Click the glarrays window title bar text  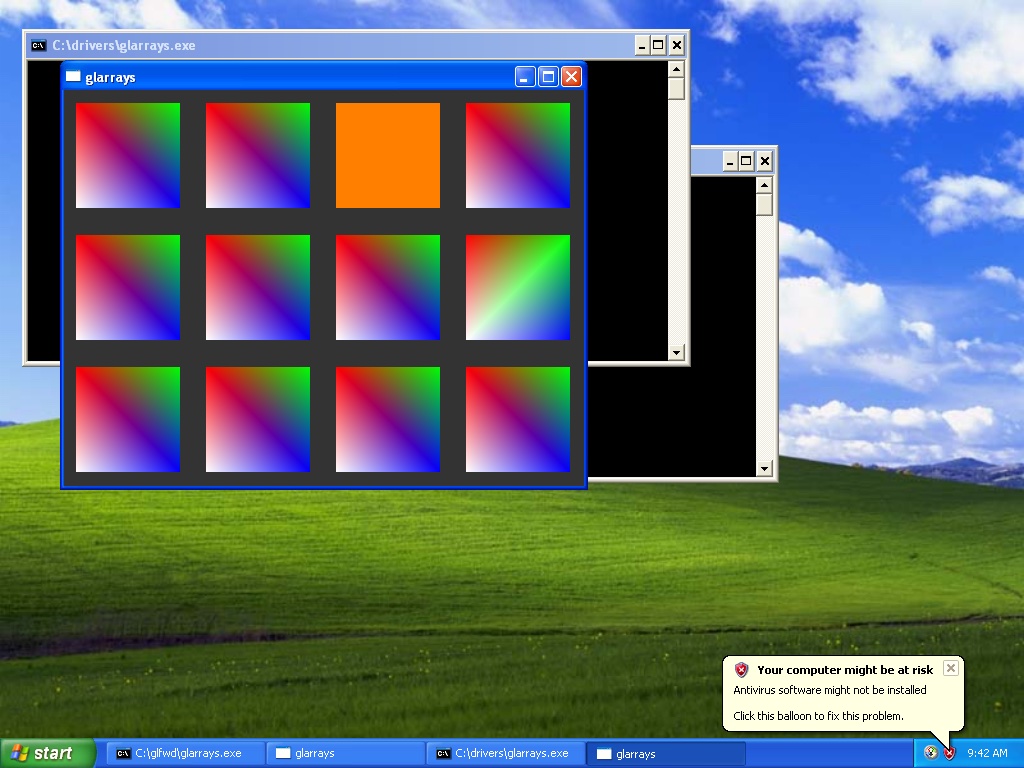point(110,77)
